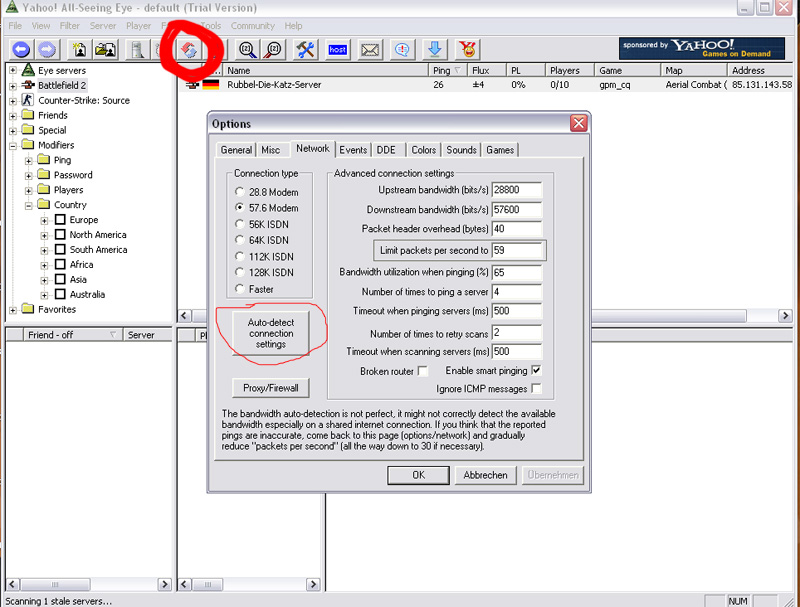Check the North America filter checkbox

click(60, 234)
